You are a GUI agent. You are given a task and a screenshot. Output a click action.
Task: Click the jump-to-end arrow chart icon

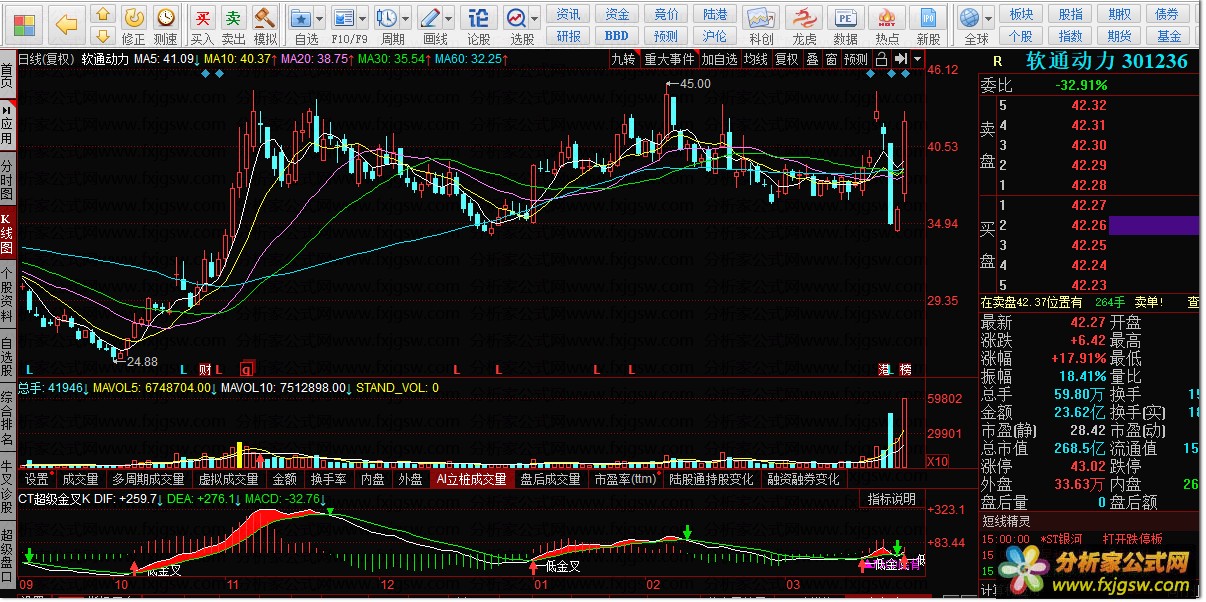click(900, 59)
